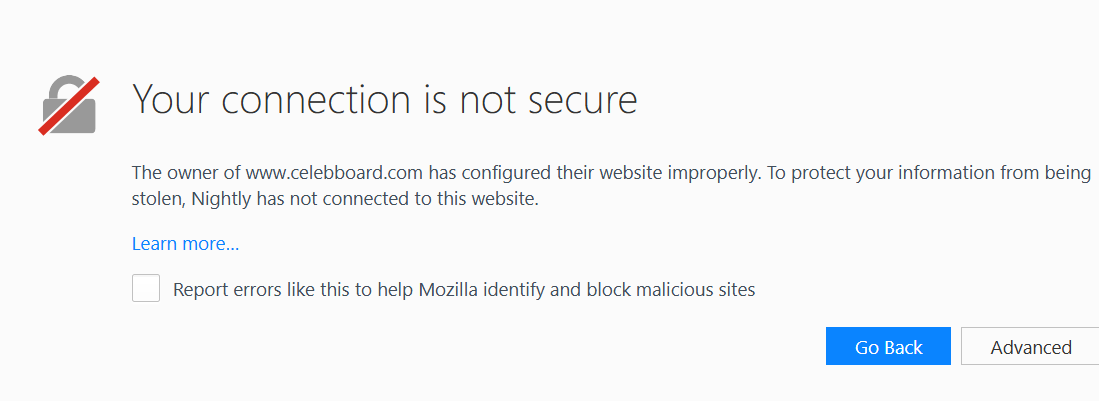Click the word 'stolen' in the description
Screen dimensions: 1099x401
157,199
